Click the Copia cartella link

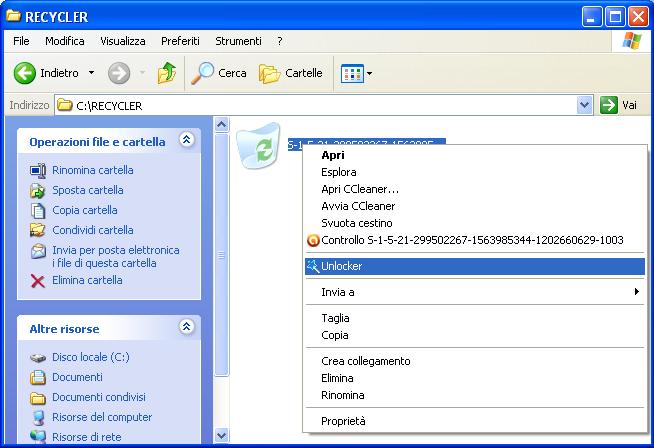point(85,210)
